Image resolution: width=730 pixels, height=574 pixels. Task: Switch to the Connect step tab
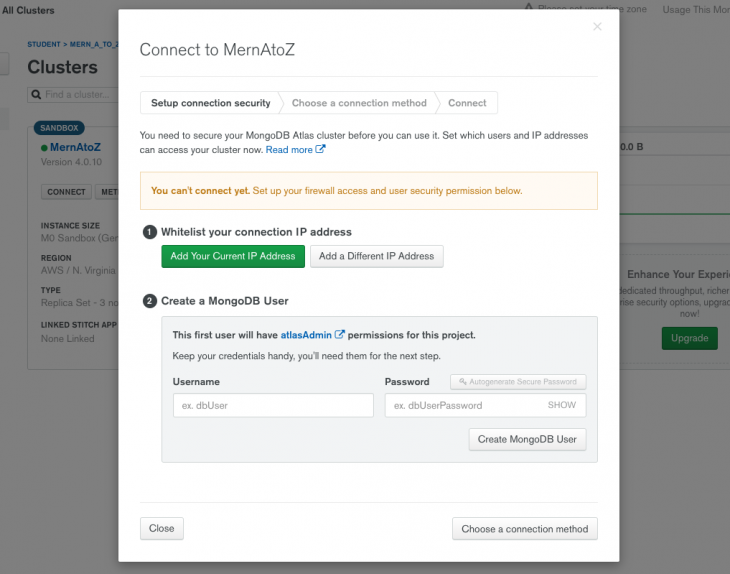click(x=467, y=103)
